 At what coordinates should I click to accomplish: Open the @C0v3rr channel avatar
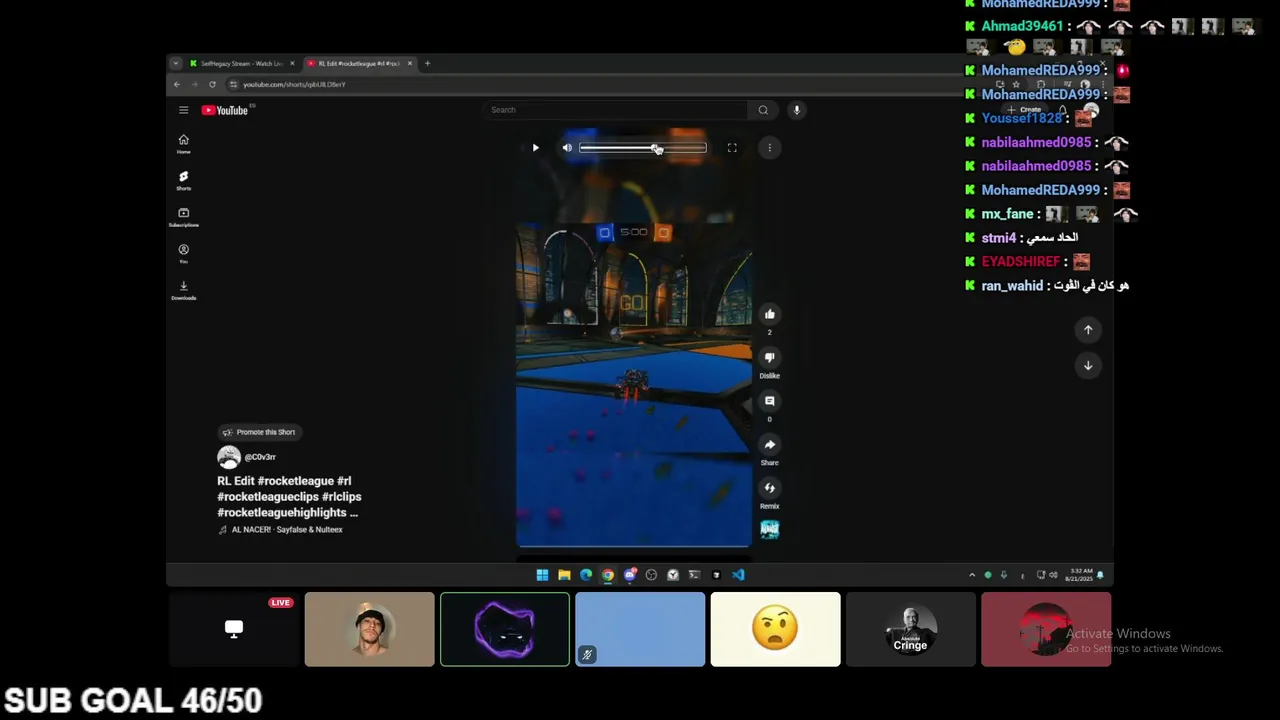tap(229, 457)
